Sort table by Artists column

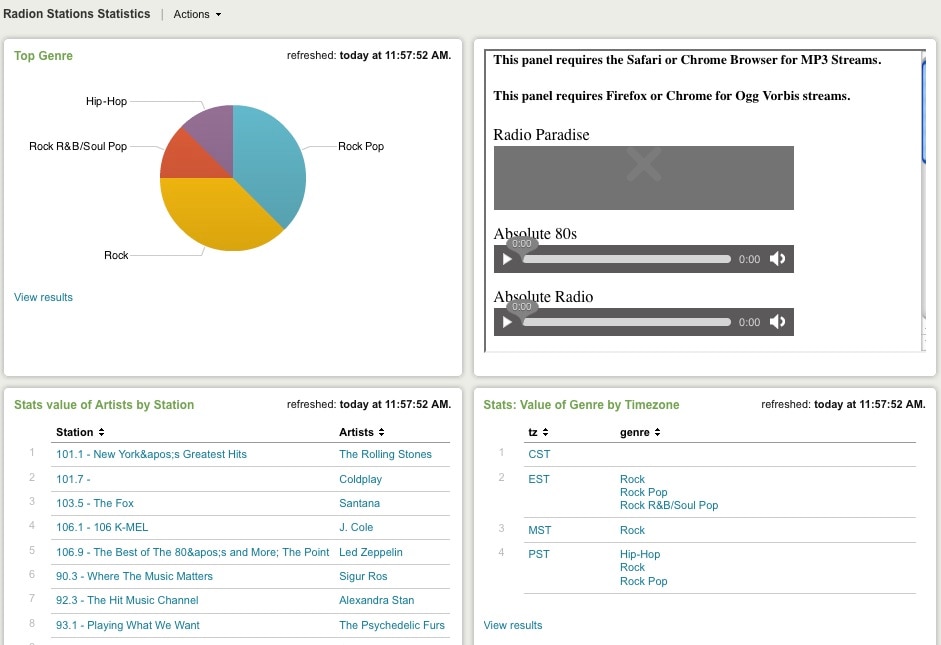click(x=362, y=432)
